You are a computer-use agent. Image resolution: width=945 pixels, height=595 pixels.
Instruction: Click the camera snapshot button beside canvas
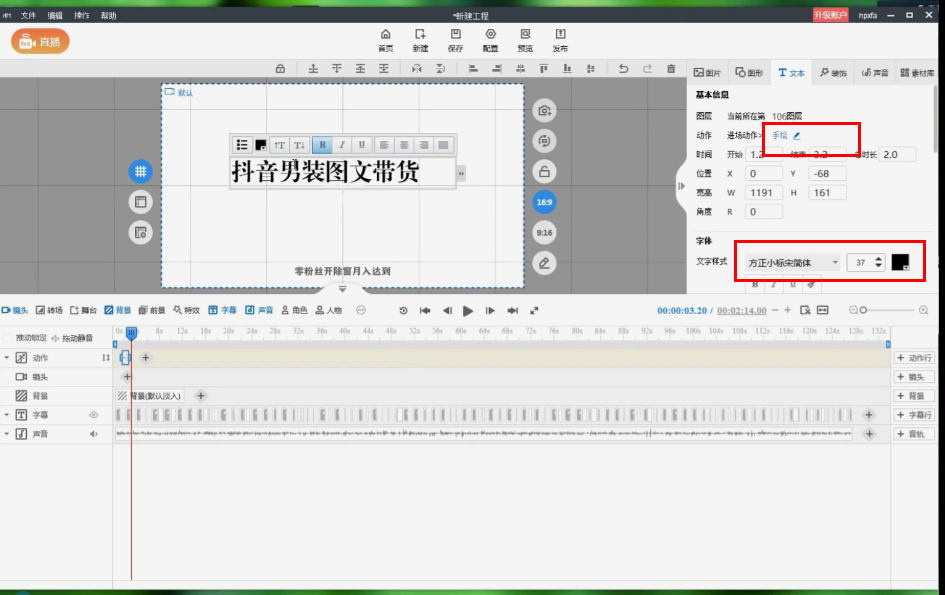pos(544,110)
